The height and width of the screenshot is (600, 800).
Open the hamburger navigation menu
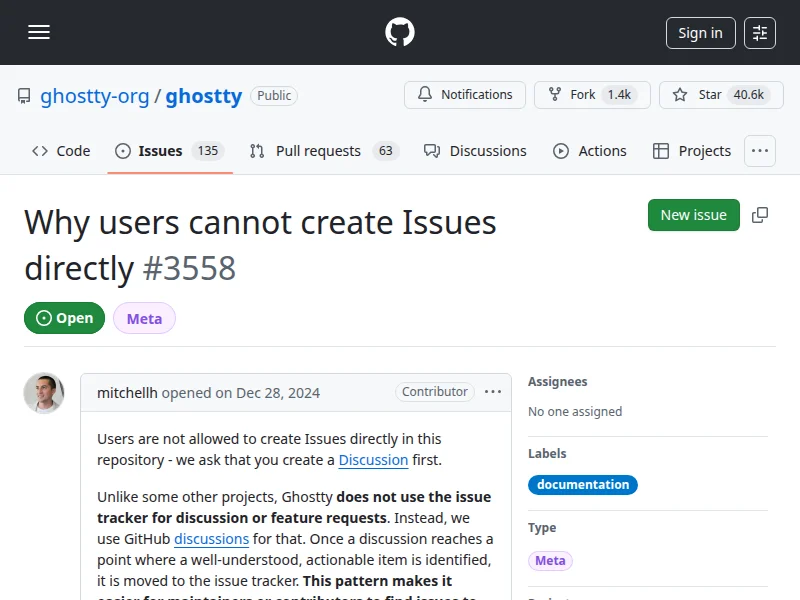[x=39, y=32]
